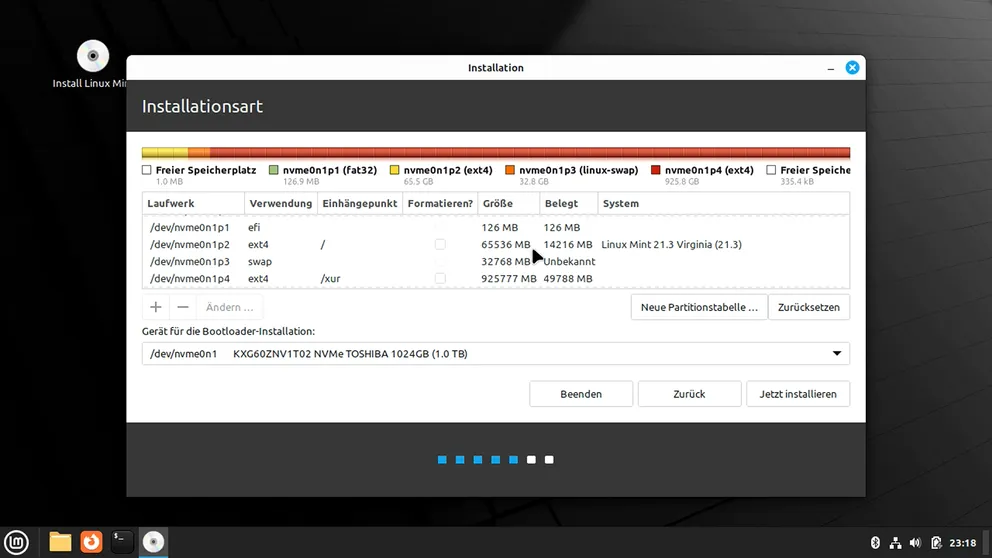992x558 pixels.
Task: Click the 49788 MB used-space cell
Action: [x=568, y=278]
